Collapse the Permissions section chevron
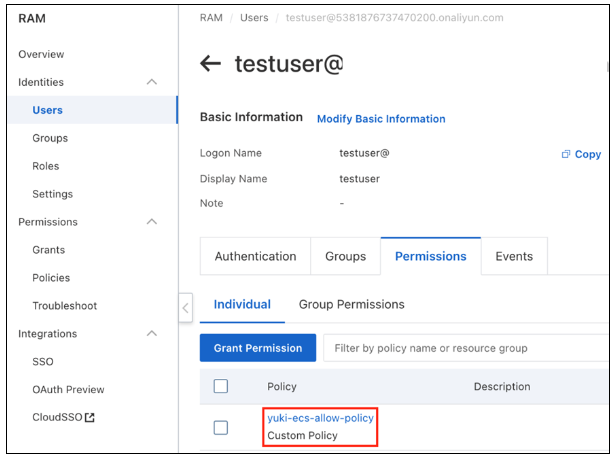The image size is (613, 458). 152,222
